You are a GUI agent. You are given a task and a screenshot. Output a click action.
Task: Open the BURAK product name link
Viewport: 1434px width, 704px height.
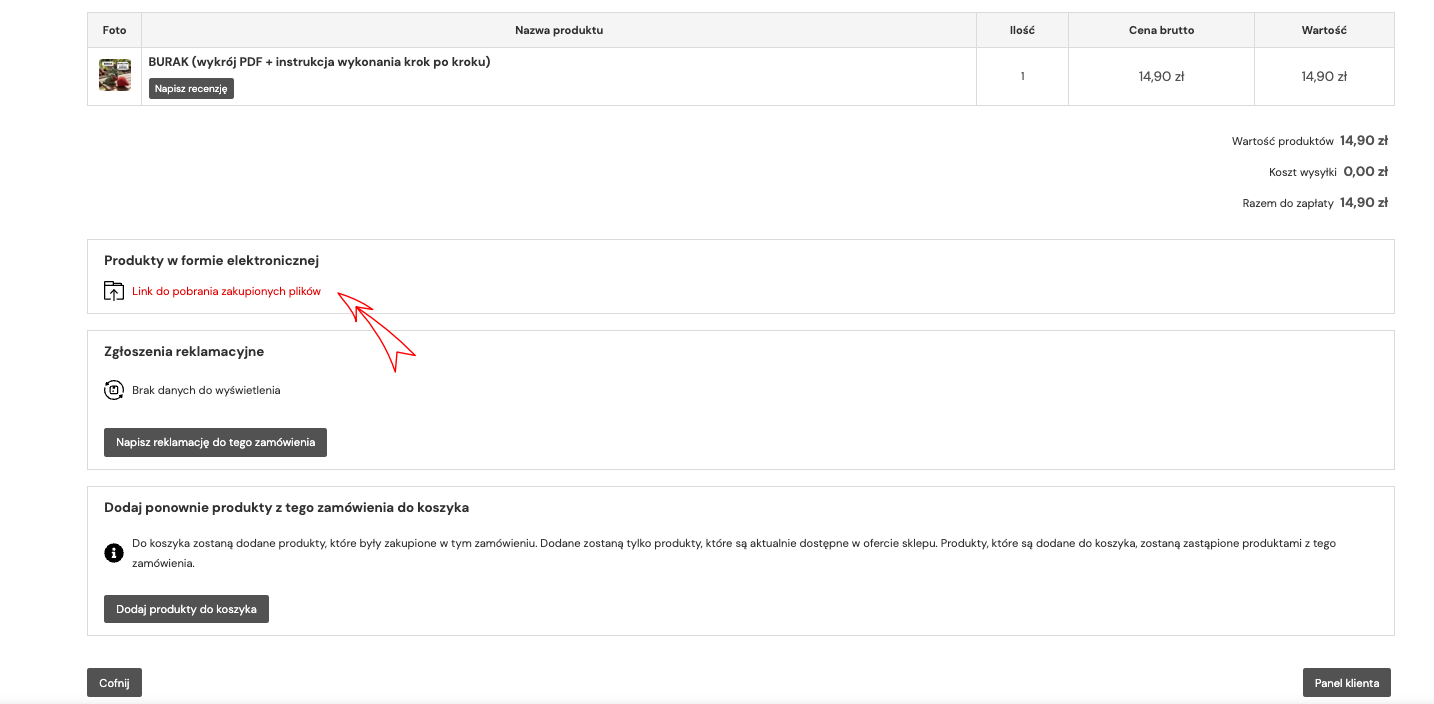[x=319, y=62]
